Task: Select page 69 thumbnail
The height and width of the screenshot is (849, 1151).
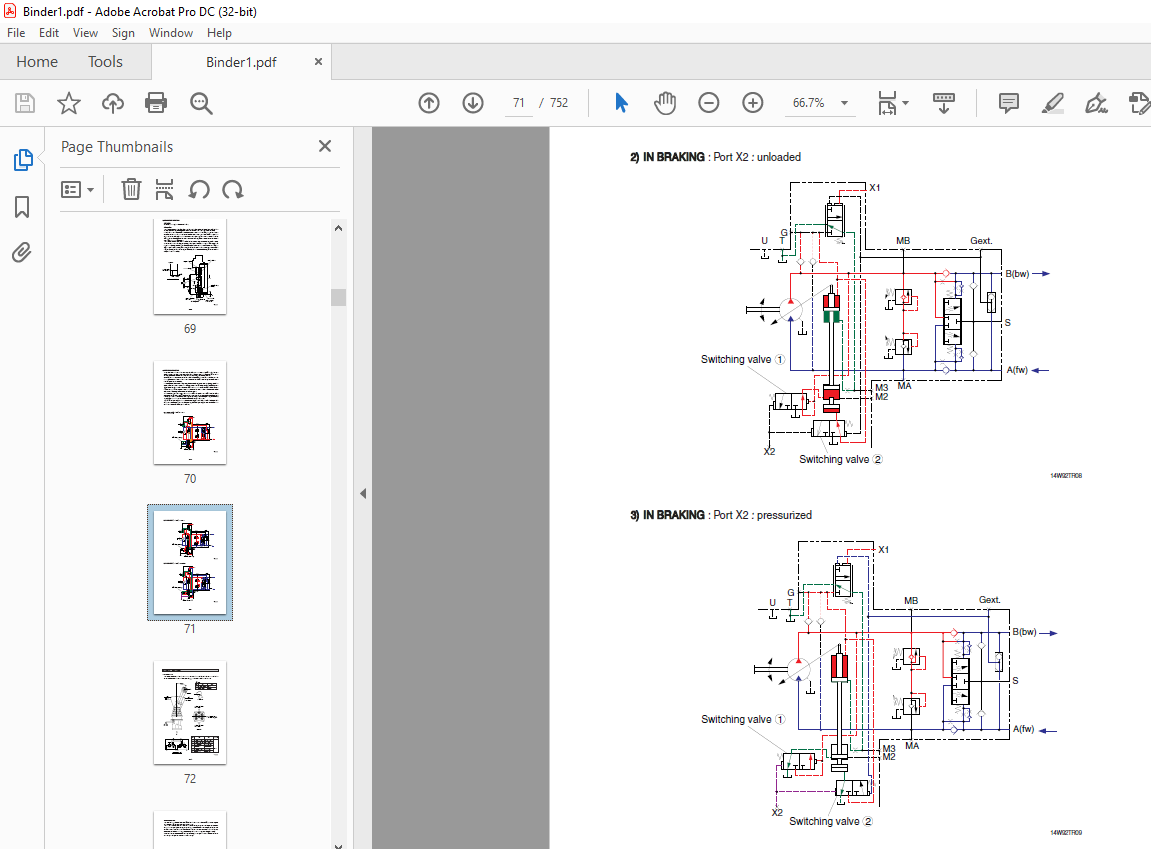Action: coord(190,266)
